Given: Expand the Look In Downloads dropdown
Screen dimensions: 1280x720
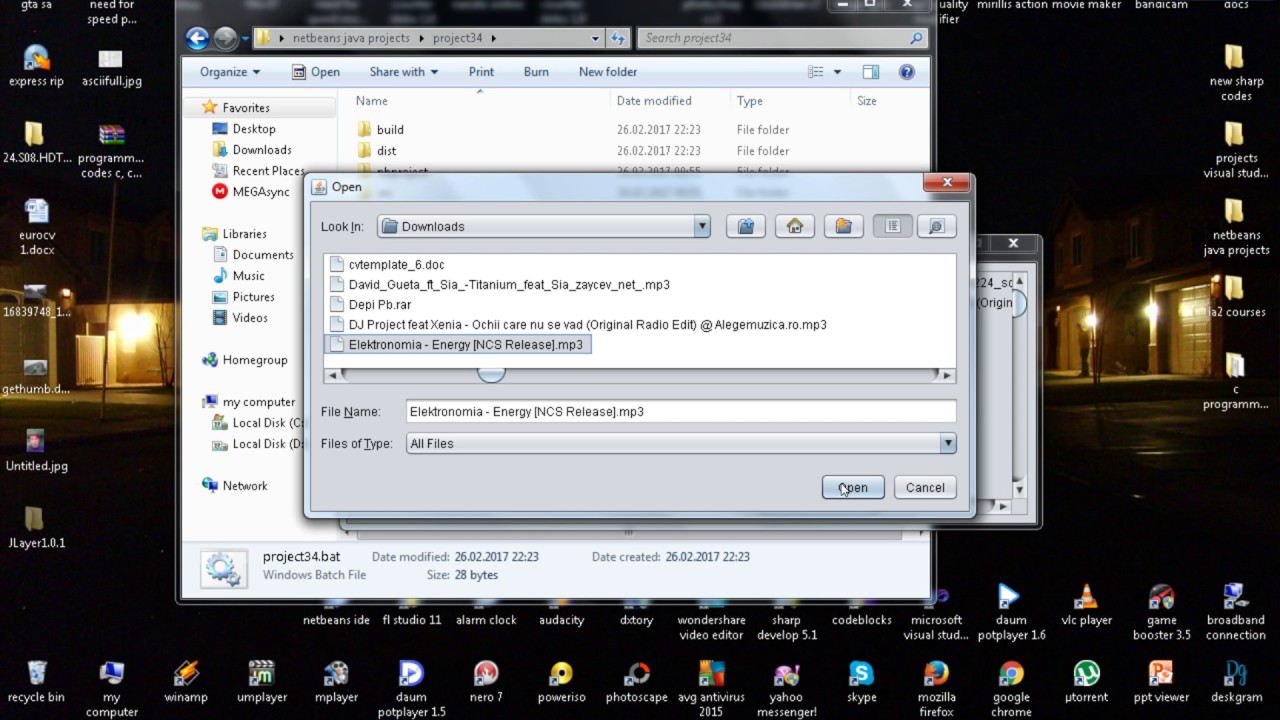Looking at the screenshot, I should pos(702,226).
